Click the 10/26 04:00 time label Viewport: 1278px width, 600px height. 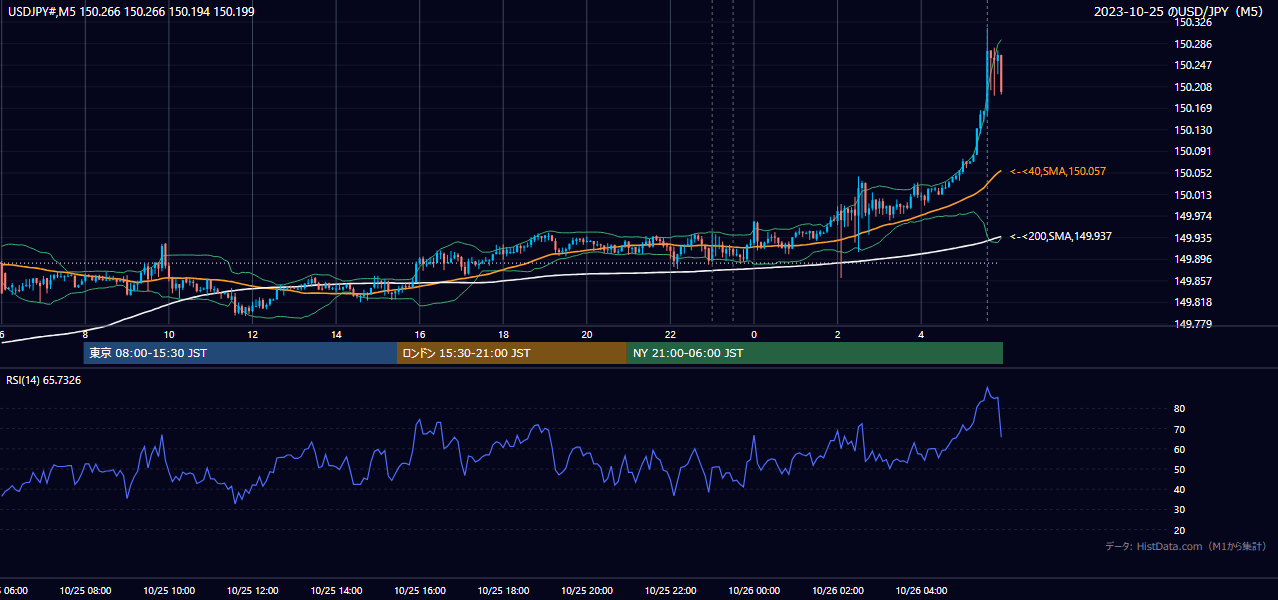(921, 591)
